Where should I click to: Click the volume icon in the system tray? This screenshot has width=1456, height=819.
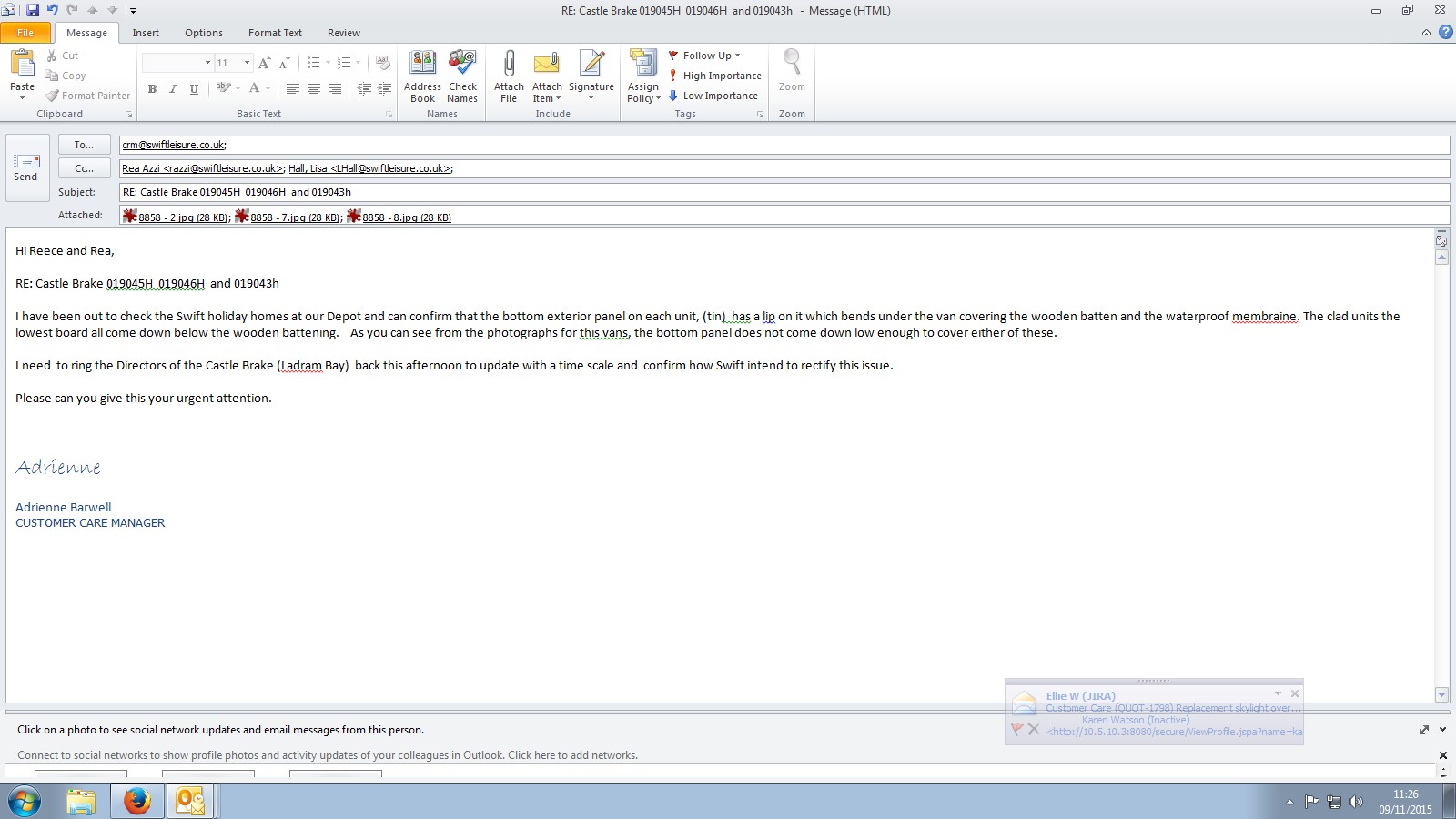[x=1356, y=802]
